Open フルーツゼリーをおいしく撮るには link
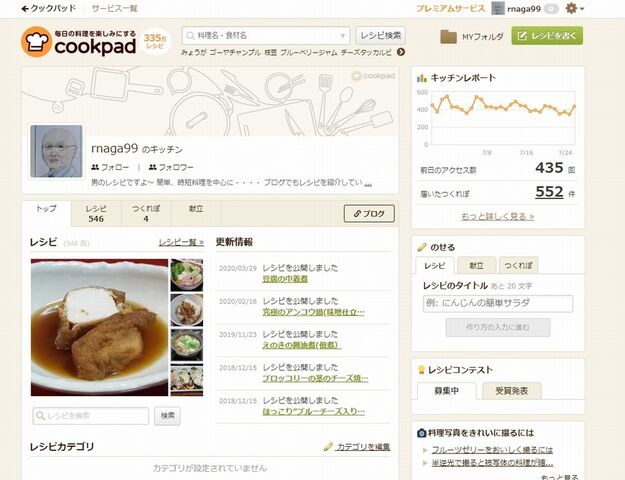 tap(492, 450)
